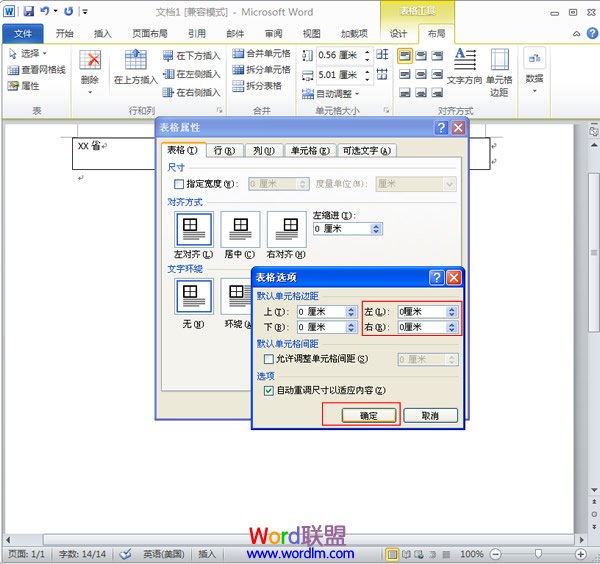This screenshot has width=600, height=564.
Task: Choose right alignment (右对齐) table option
Action: tap(287, 230)
